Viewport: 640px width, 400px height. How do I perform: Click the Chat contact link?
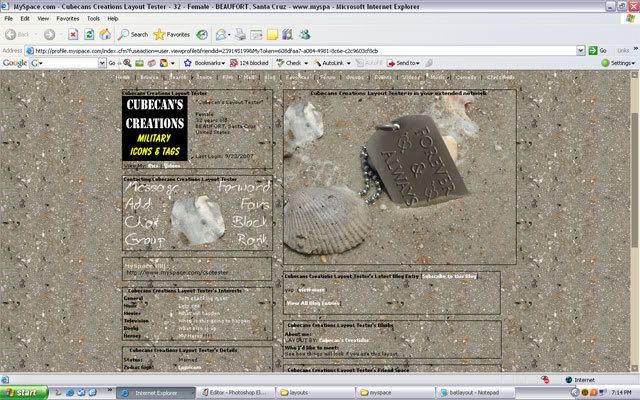click(x=141, y=222)
